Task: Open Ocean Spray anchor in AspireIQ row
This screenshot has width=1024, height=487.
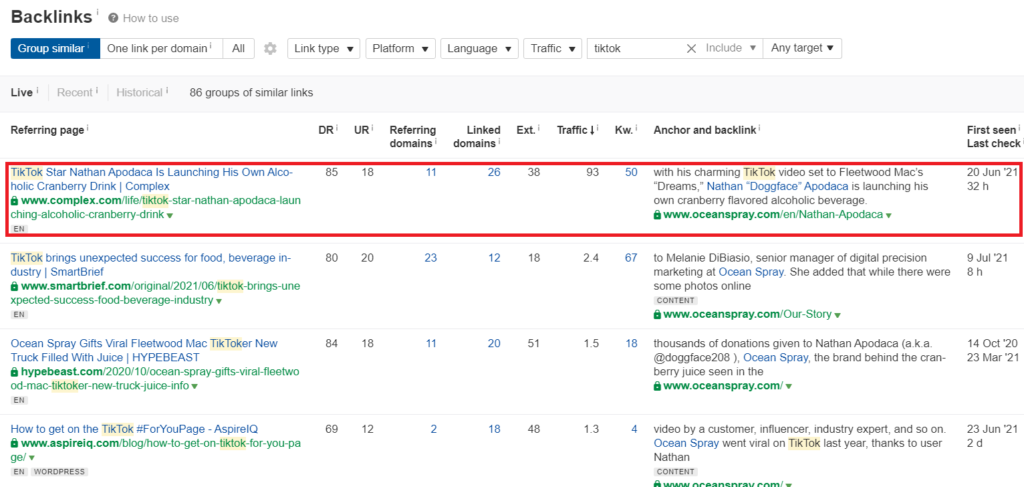Action: point(686,443)
